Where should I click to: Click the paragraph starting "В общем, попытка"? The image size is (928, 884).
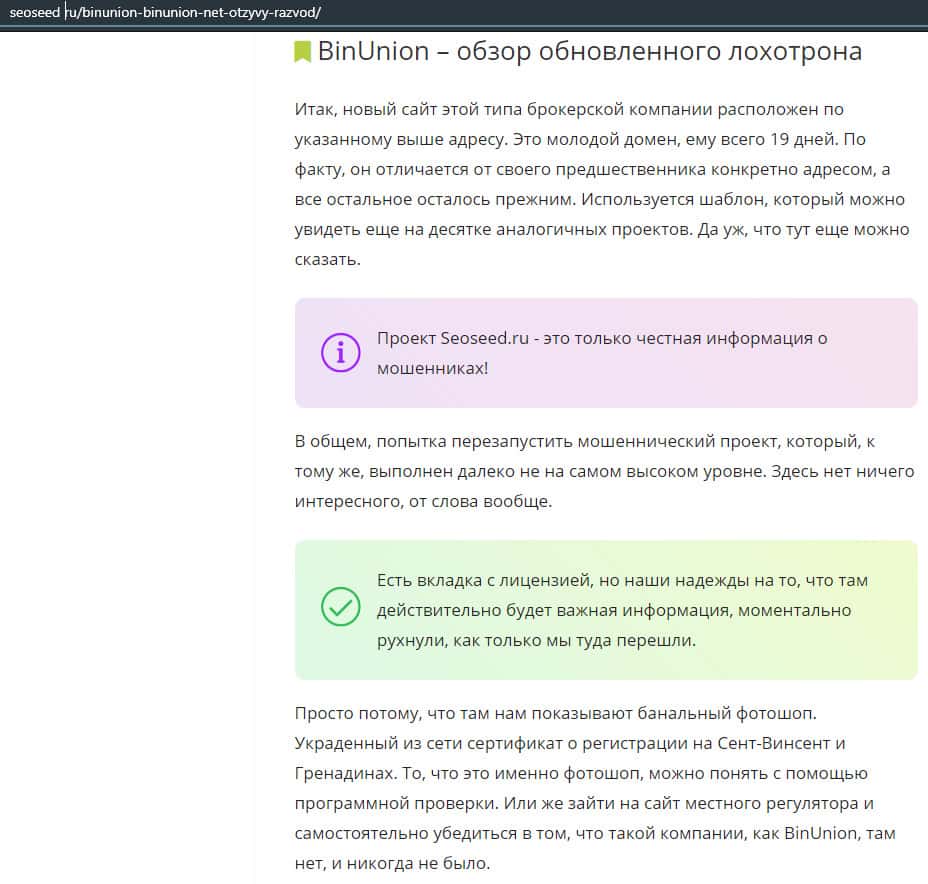[x=604, y=471]
